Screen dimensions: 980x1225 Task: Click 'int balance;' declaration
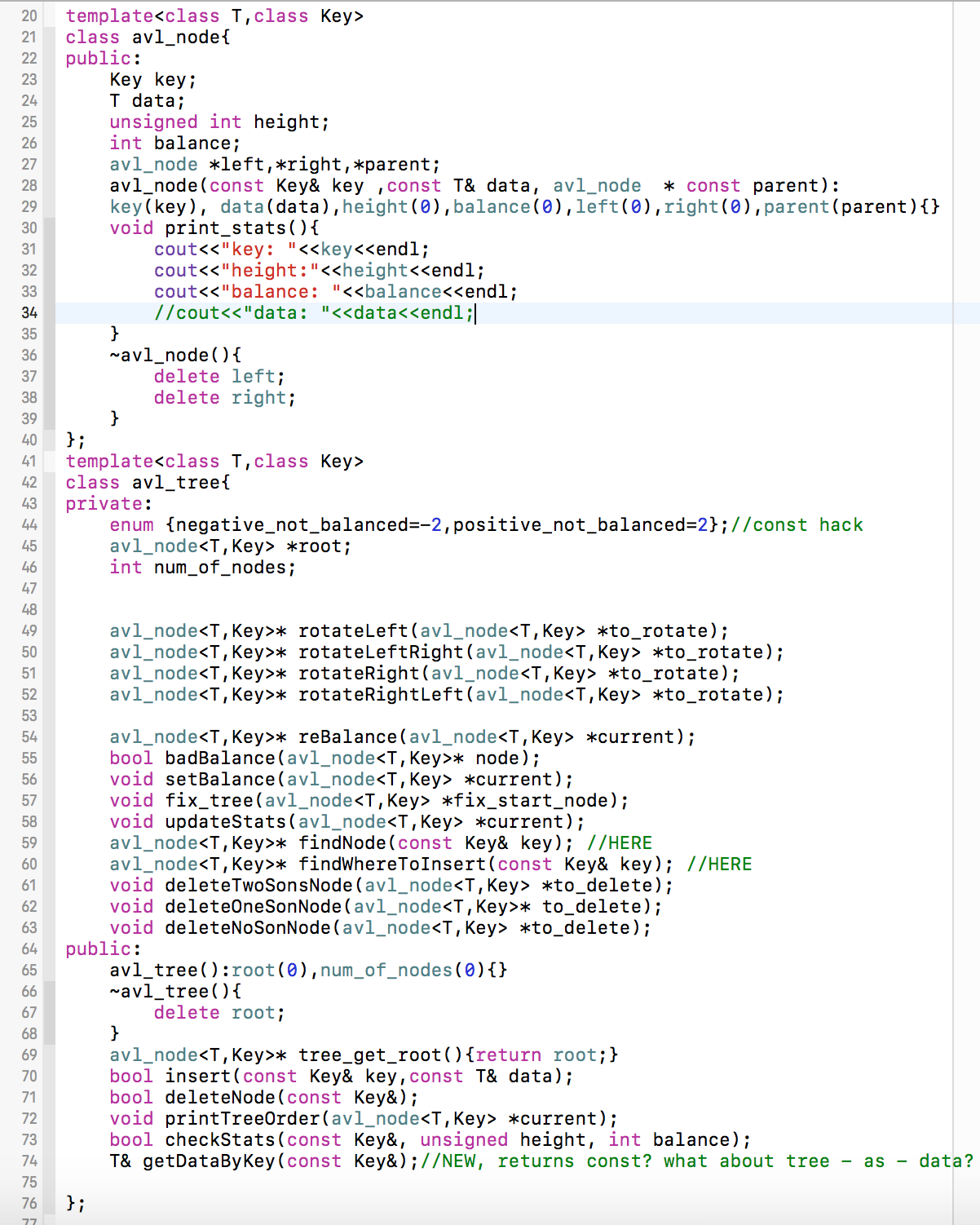pyautogui.click(x=175, y=144)
